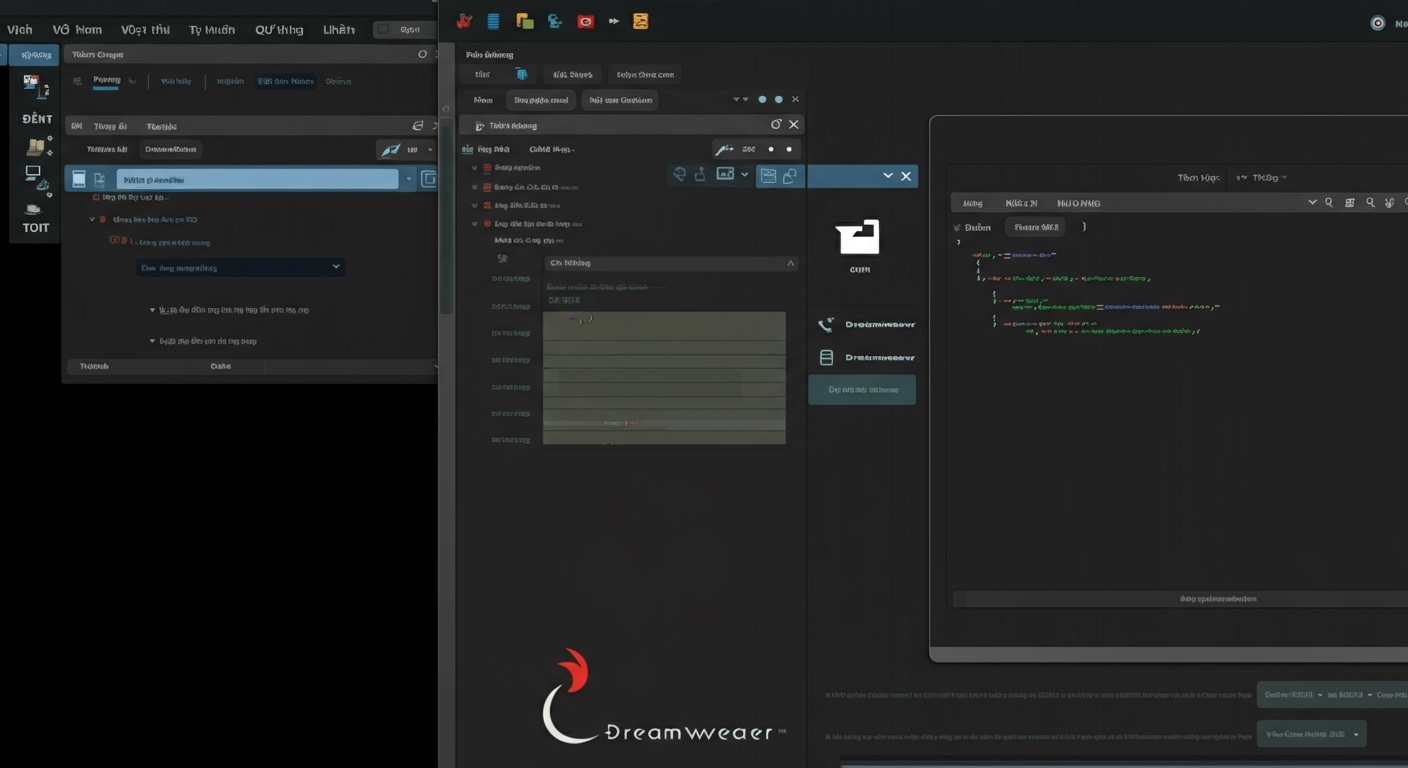Select the feather pen tool in the left panel
Viewport: 1408px width, 768px height.
click(x=390, y=150)
